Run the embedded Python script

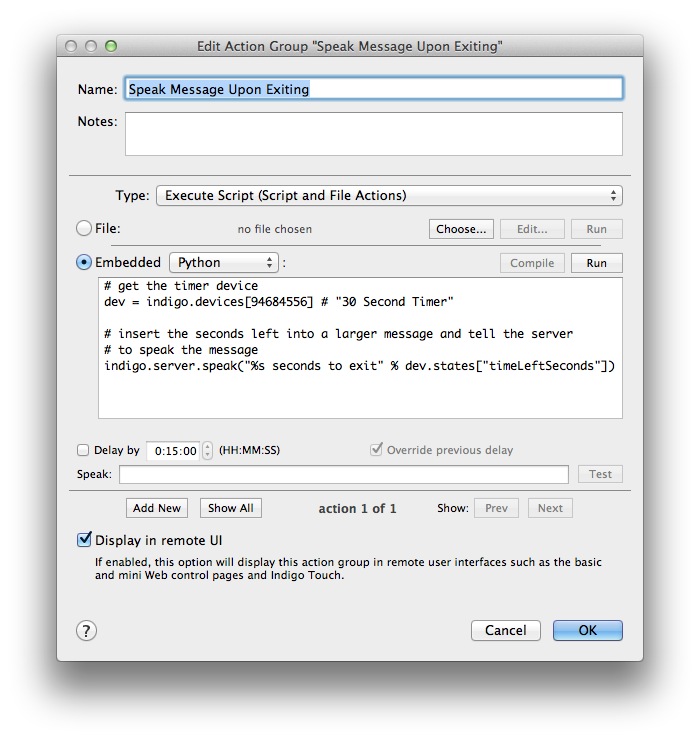[x=597, y=263]
